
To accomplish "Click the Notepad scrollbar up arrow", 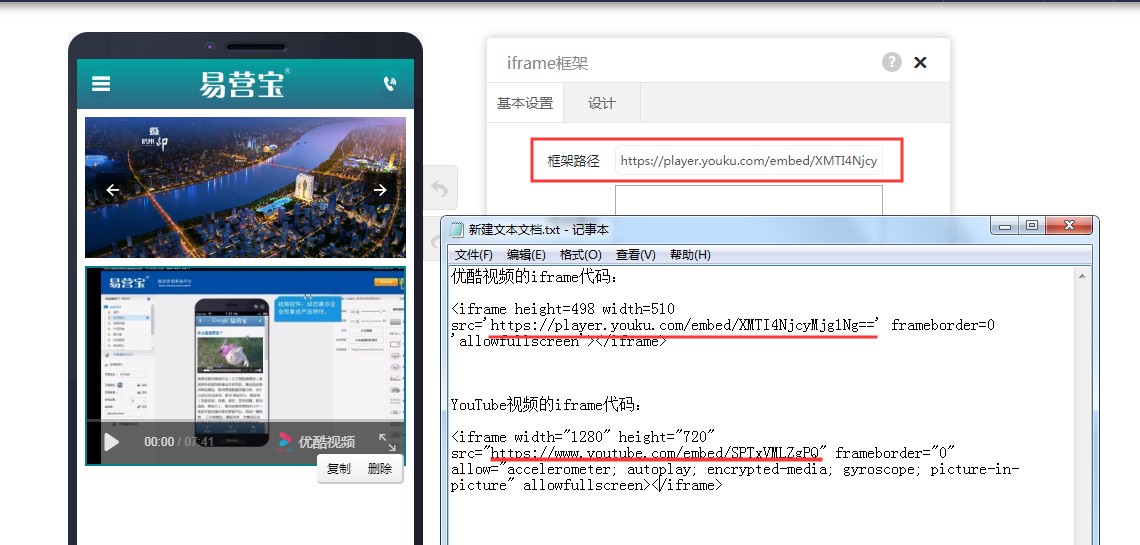I will [1083, 276].
